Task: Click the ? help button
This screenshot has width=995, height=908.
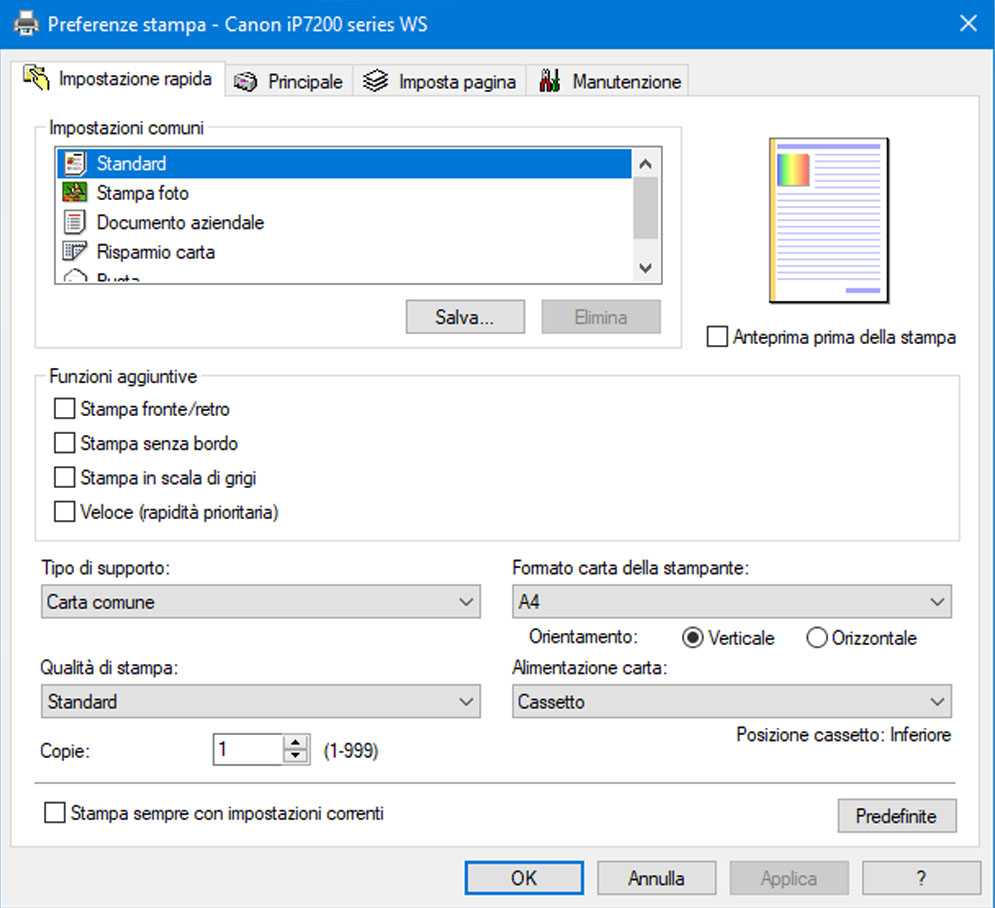Action: coord(921,878)
